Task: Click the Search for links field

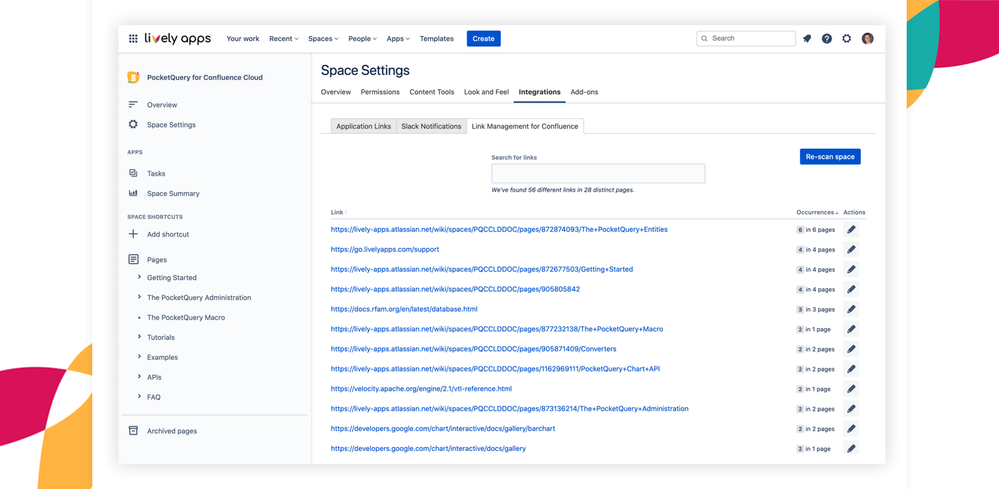Action: (x=598, y=173)
